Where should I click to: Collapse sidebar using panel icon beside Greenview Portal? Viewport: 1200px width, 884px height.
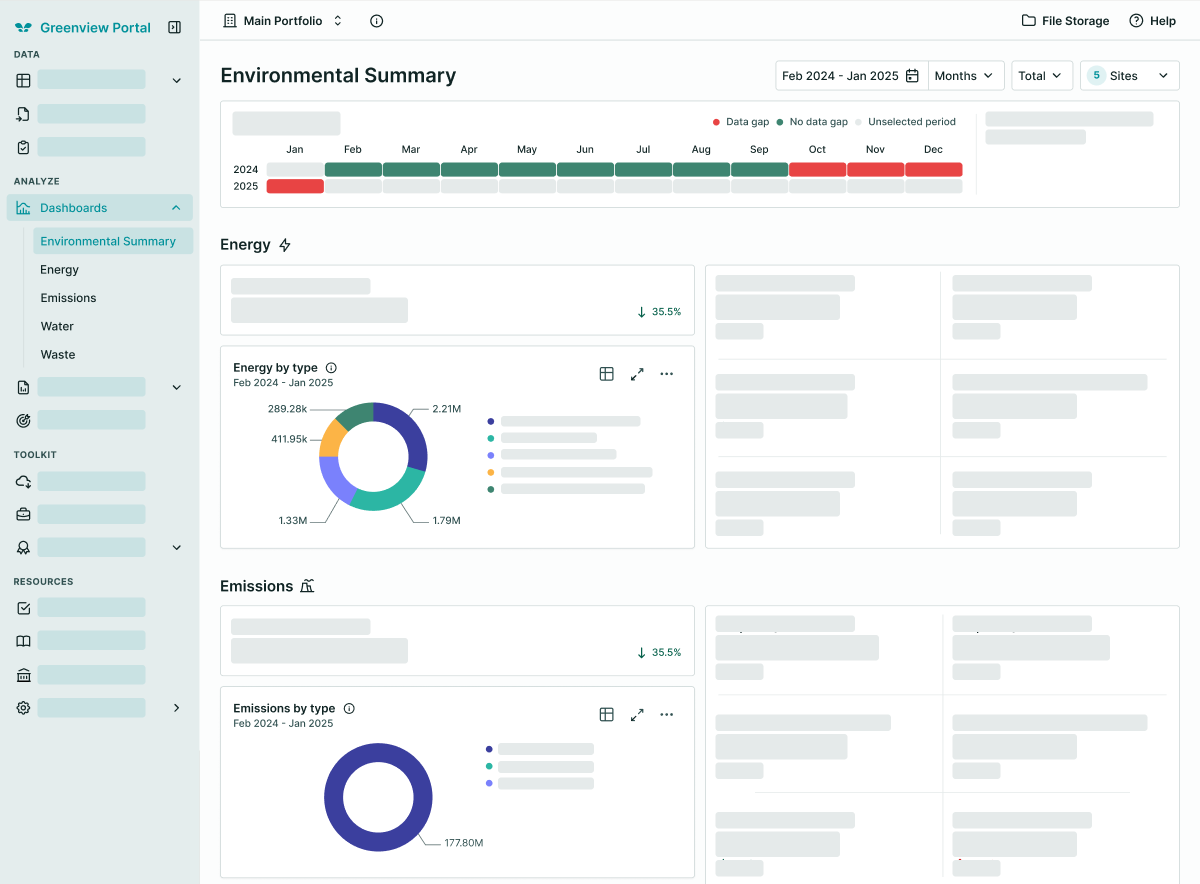175,28
